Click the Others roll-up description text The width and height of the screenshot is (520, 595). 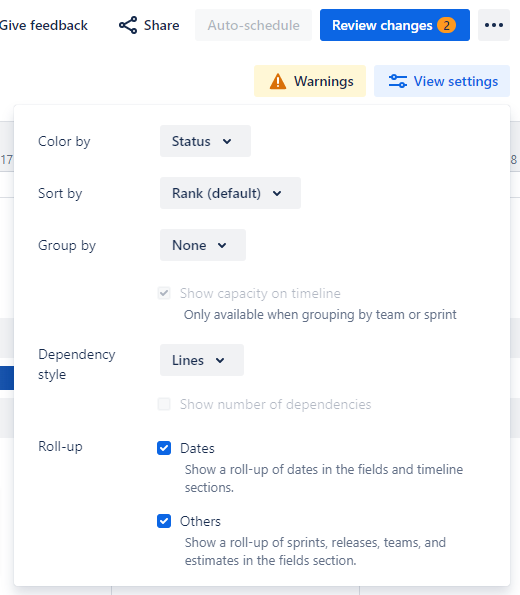[x=315, y=551]
